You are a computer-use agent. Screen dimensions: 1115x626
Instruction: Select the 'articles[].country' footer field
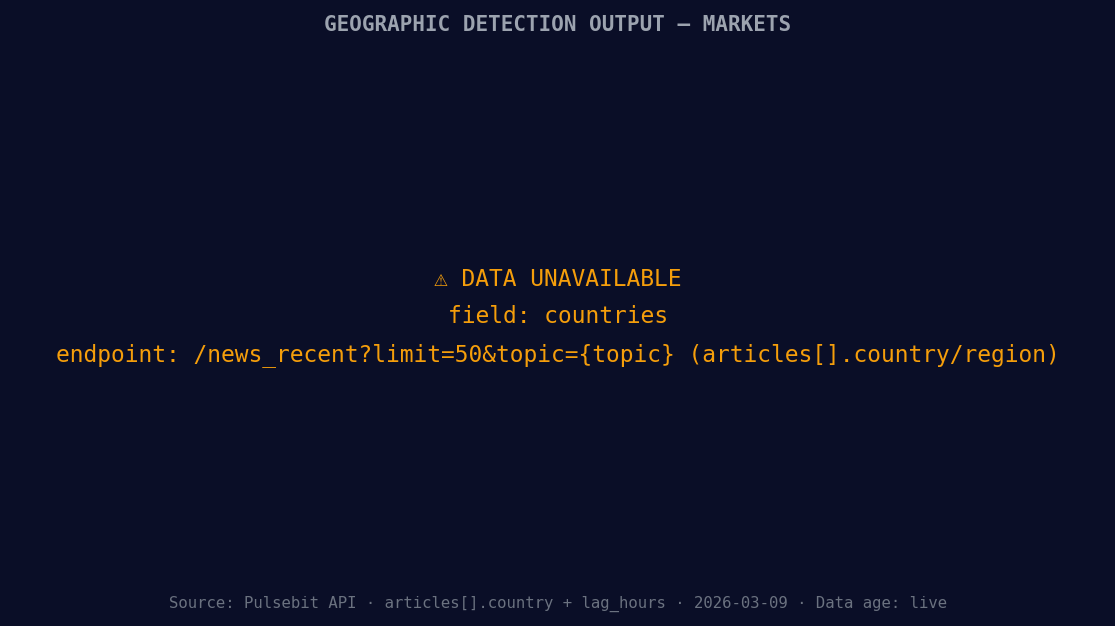click(x=468, y=602)
